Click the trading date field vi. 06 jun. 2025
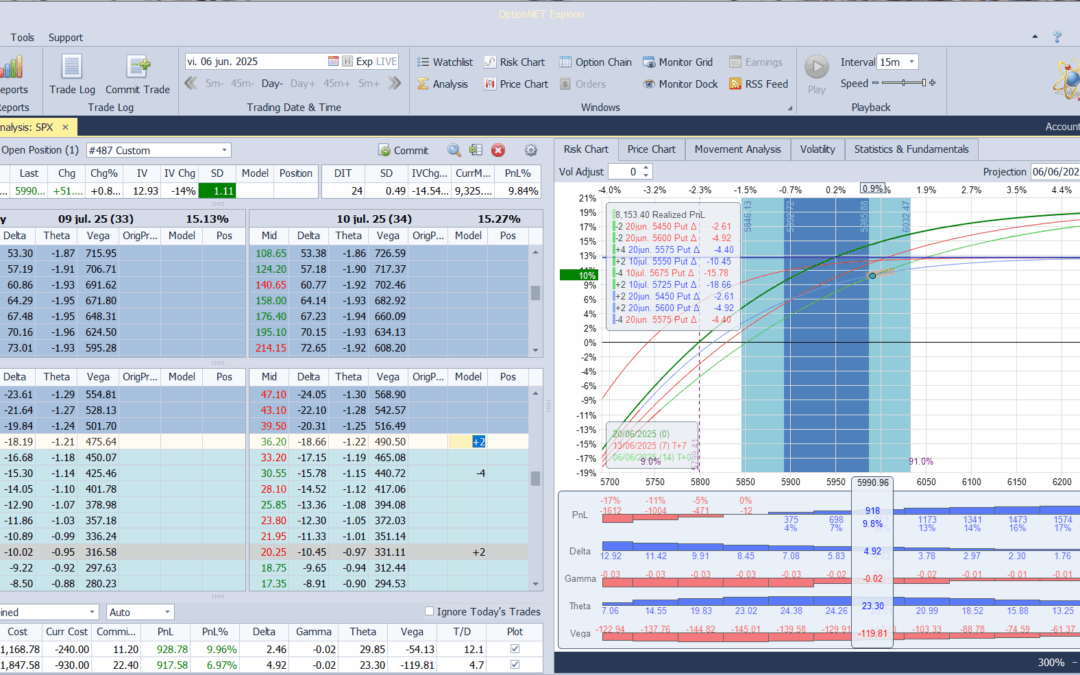The image size is (1080, 675). (256, 61)
